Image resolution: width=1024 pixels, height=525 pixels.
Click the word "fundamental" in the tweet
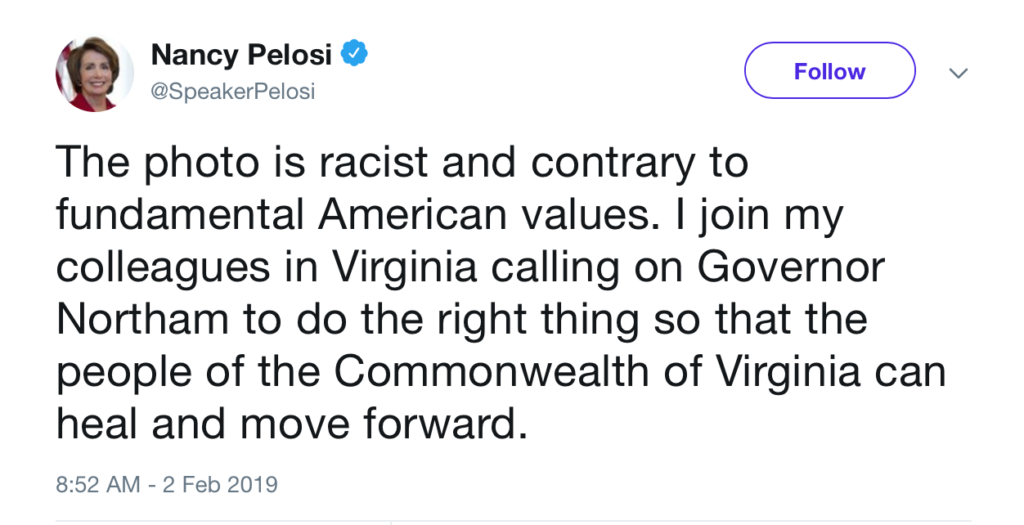(x=180, y=214)
